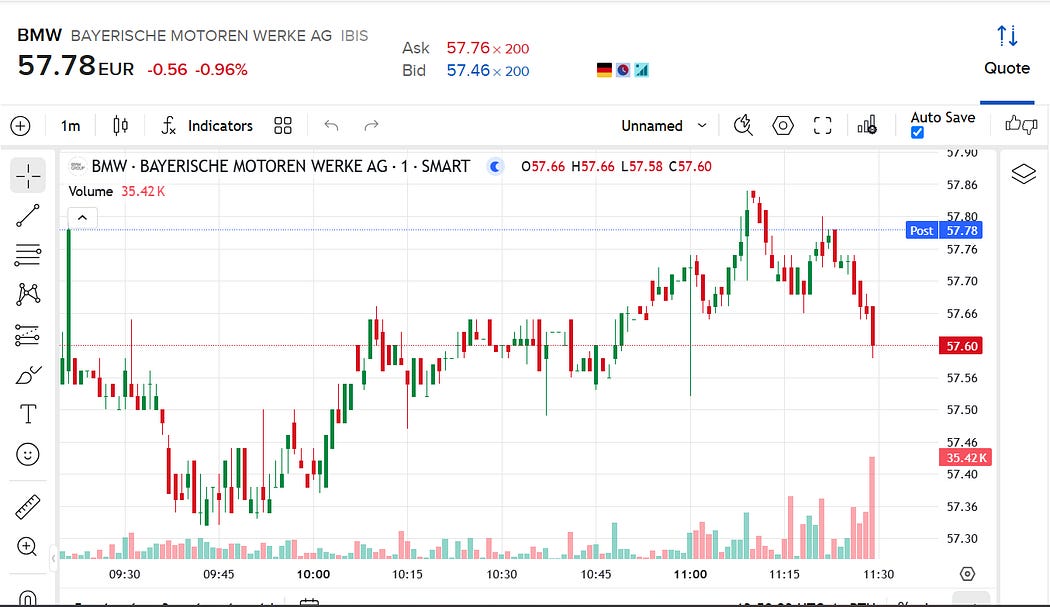Select the crosshair cursor tool

pos(27,176)
